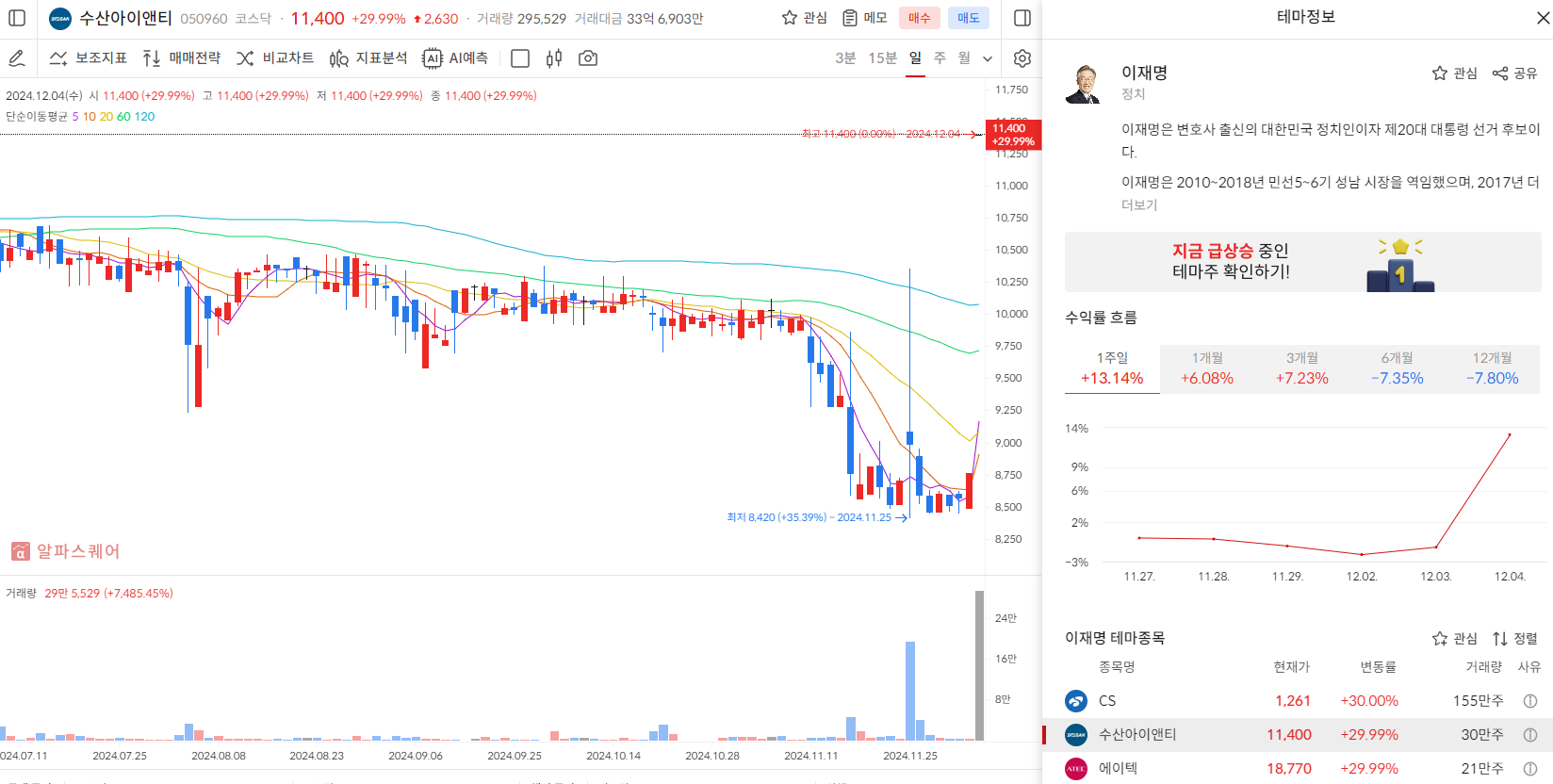
Task: Sort by 변동률 column header
Action: tap(1378, 667)
